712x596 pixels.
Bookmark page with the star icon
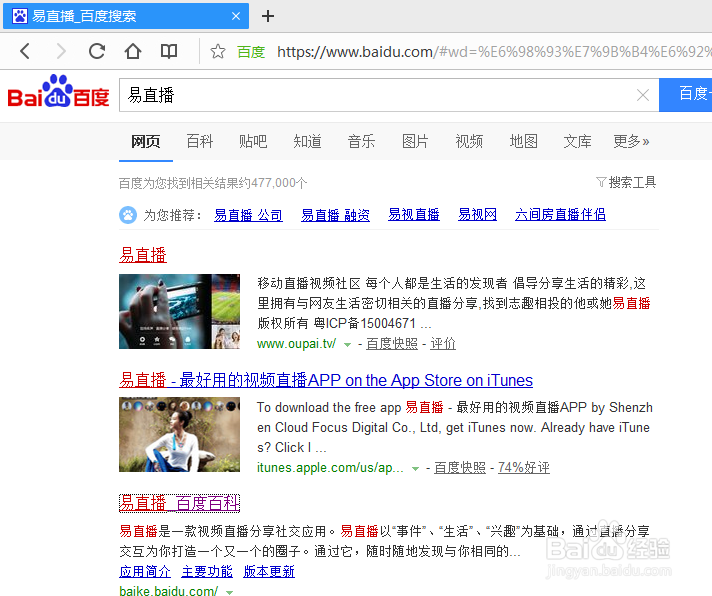pyautogui.click(x=218, y=51)
